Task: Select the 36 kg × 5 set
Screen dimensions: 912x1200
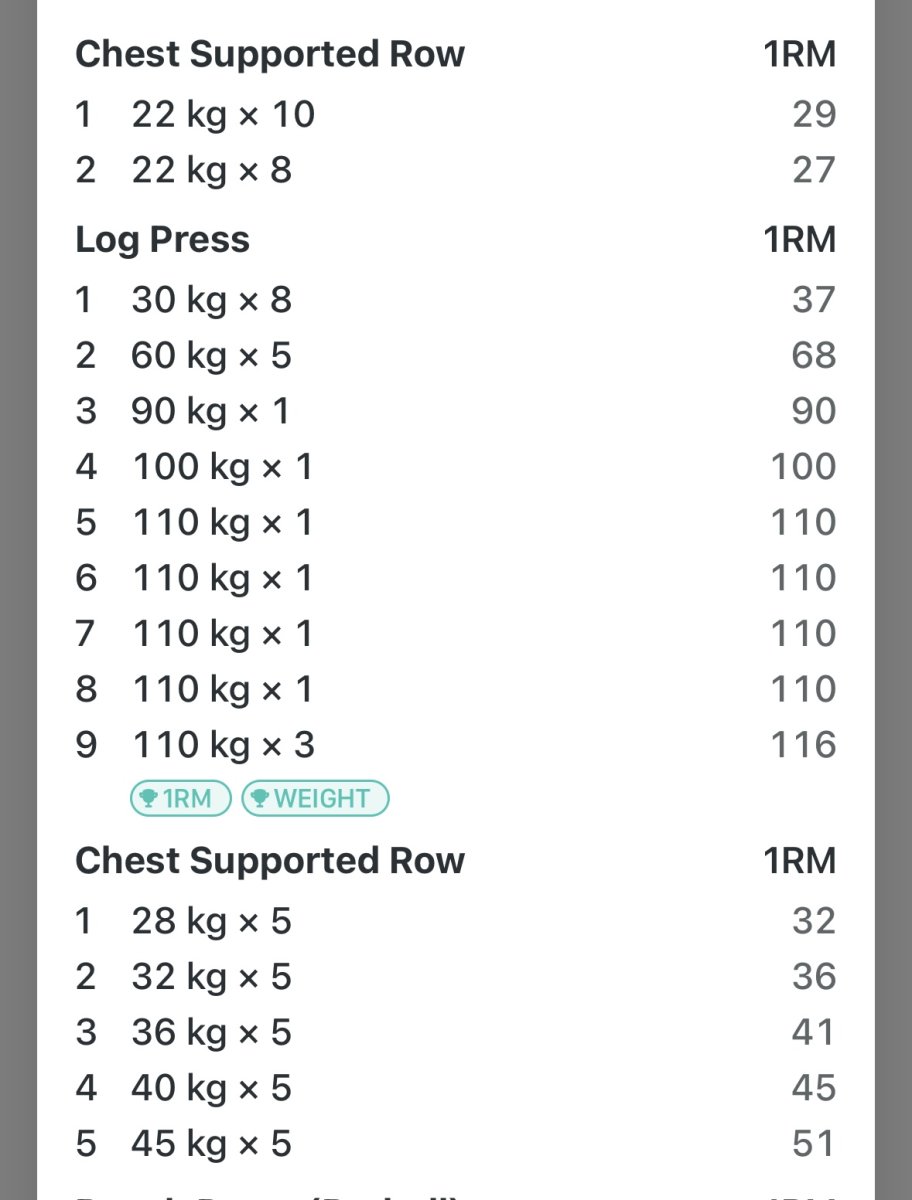Action: [x=211, y=1032]
